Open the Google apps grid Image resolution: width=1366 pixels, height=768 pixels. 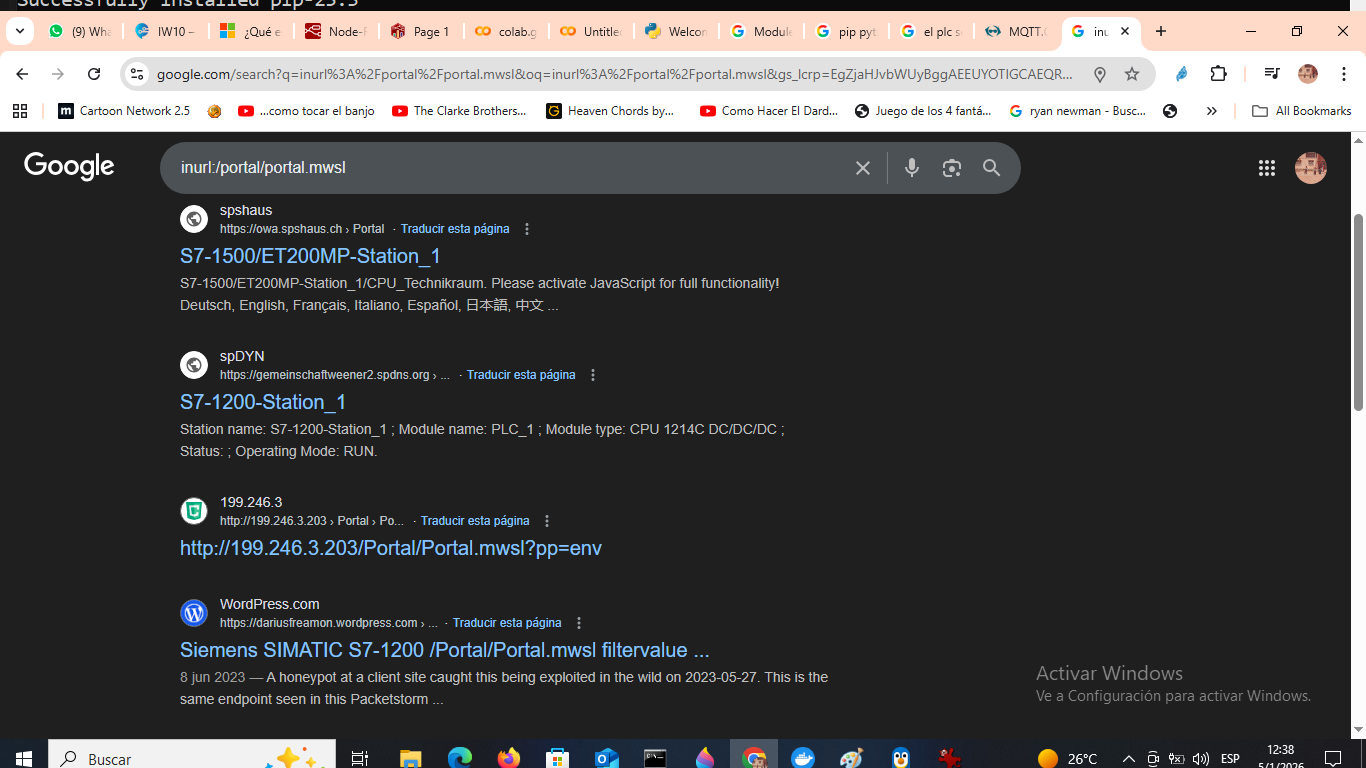[1267, 168]
